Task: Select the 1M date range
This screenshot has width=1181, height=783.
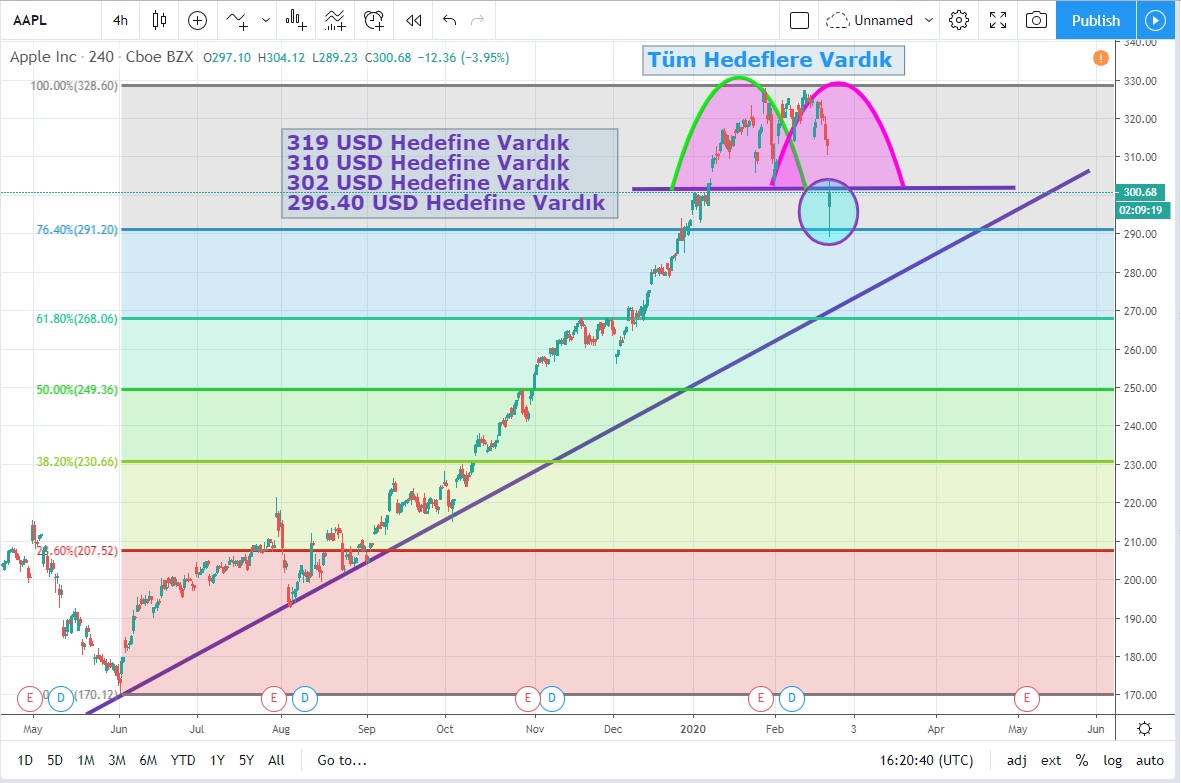Action: click(86, 760)
